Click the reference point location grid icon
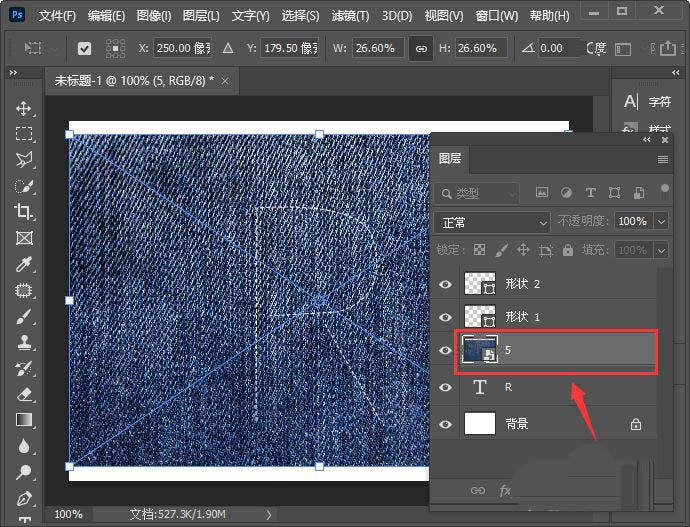The image size is (690, 527). pos(115,48)
